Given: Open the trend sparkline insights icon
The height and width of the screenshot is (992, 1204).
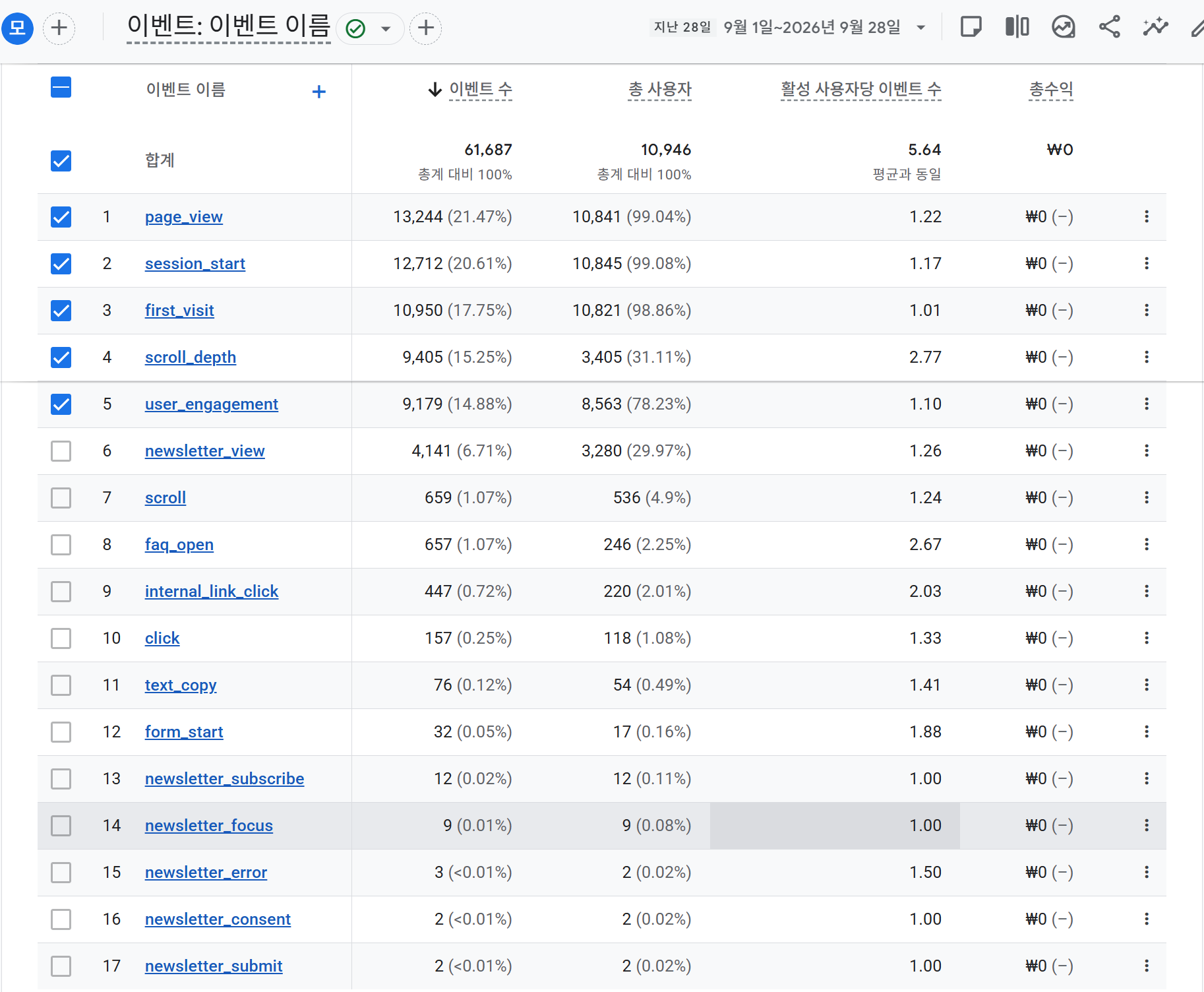Looking at the screenshot, I should coord(1155,27).
